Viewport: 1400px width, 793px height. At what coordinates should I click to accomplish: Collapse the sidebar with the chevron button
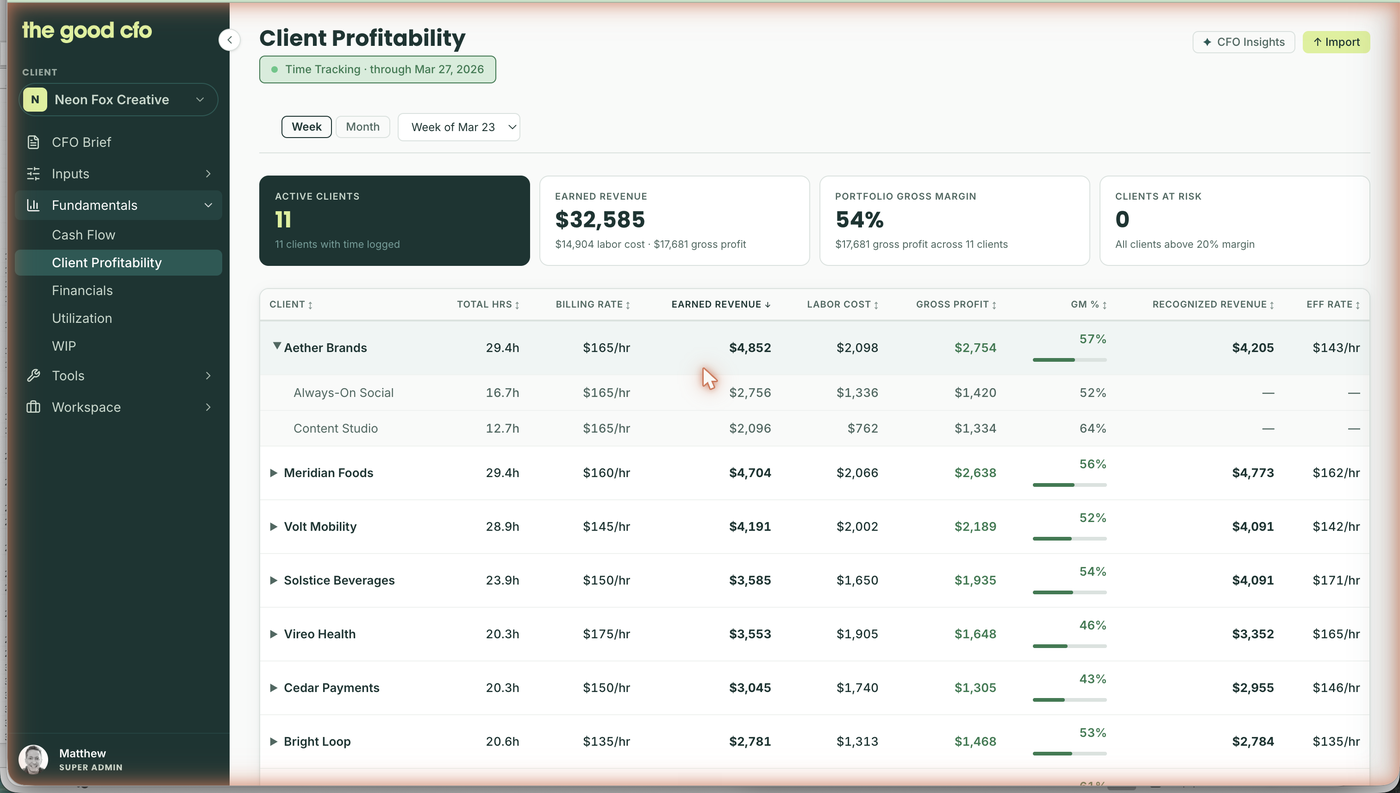coord(230,40)
